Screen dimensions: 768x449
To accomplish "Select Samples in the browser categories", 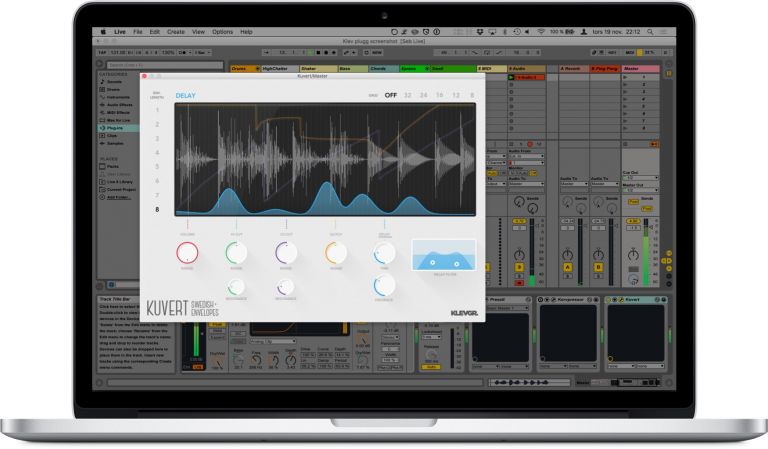I will (115, 143).
